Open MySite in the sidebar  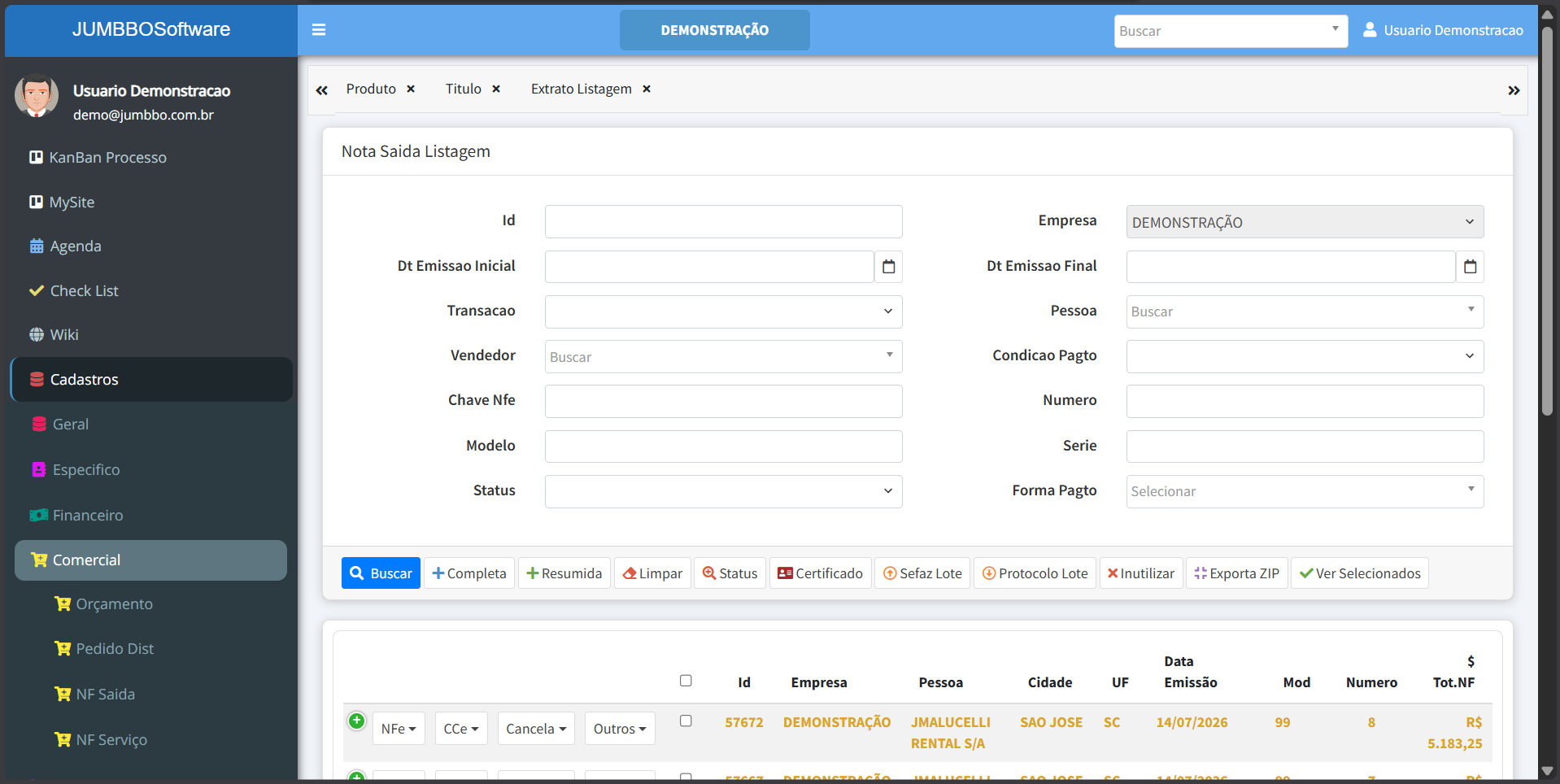click(150, 202)
